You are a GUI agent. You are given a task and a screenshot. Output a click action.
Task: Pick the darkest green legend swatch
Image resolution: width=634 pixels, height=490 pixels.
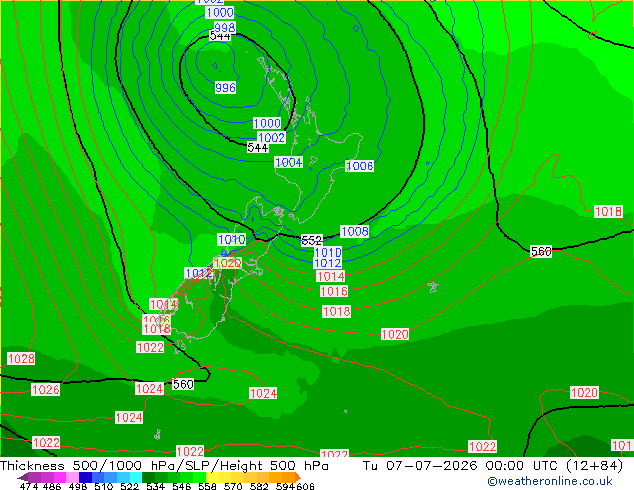point(148,477)
